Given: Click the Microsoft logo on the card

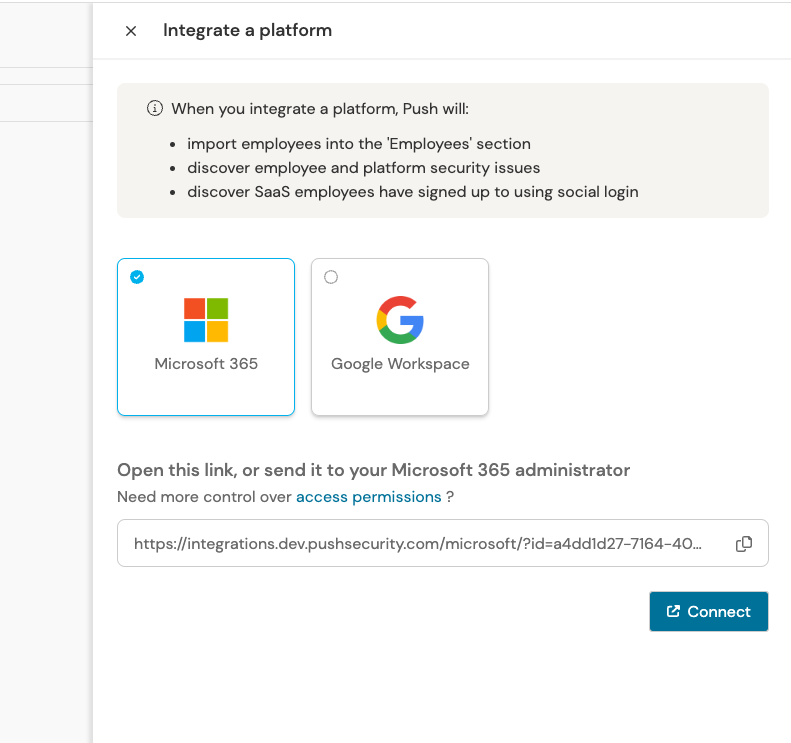Looking at the screenshot, I should (x=206, y=320).
